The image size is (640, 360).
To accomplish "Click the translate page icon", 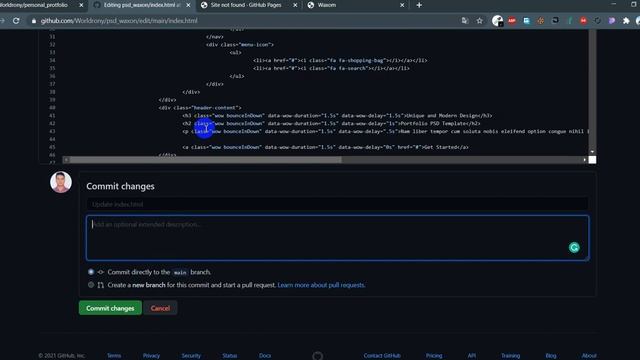I will point(465,20).
